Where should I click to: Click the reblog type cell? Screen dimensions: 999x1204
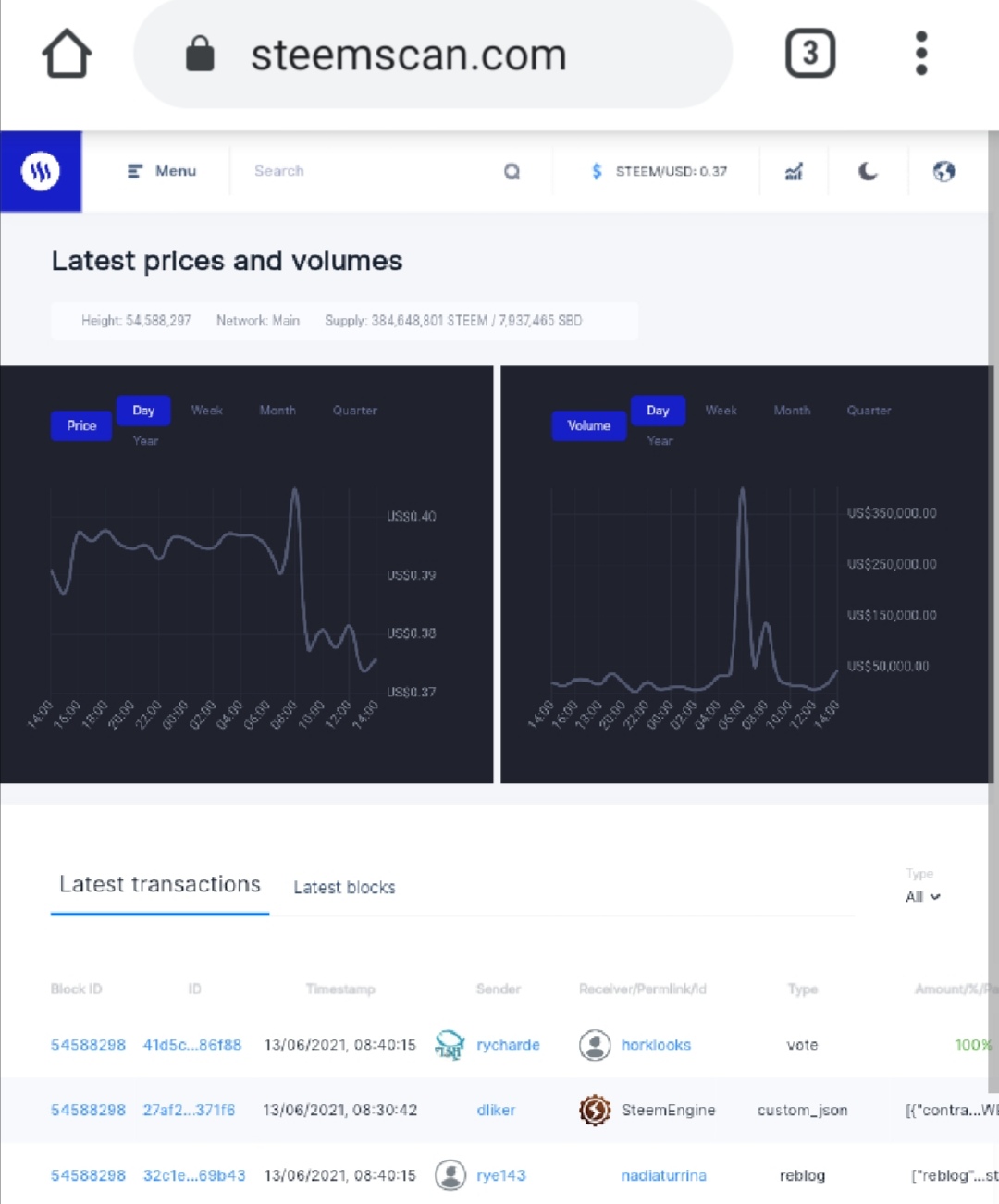pos(802,1176)
